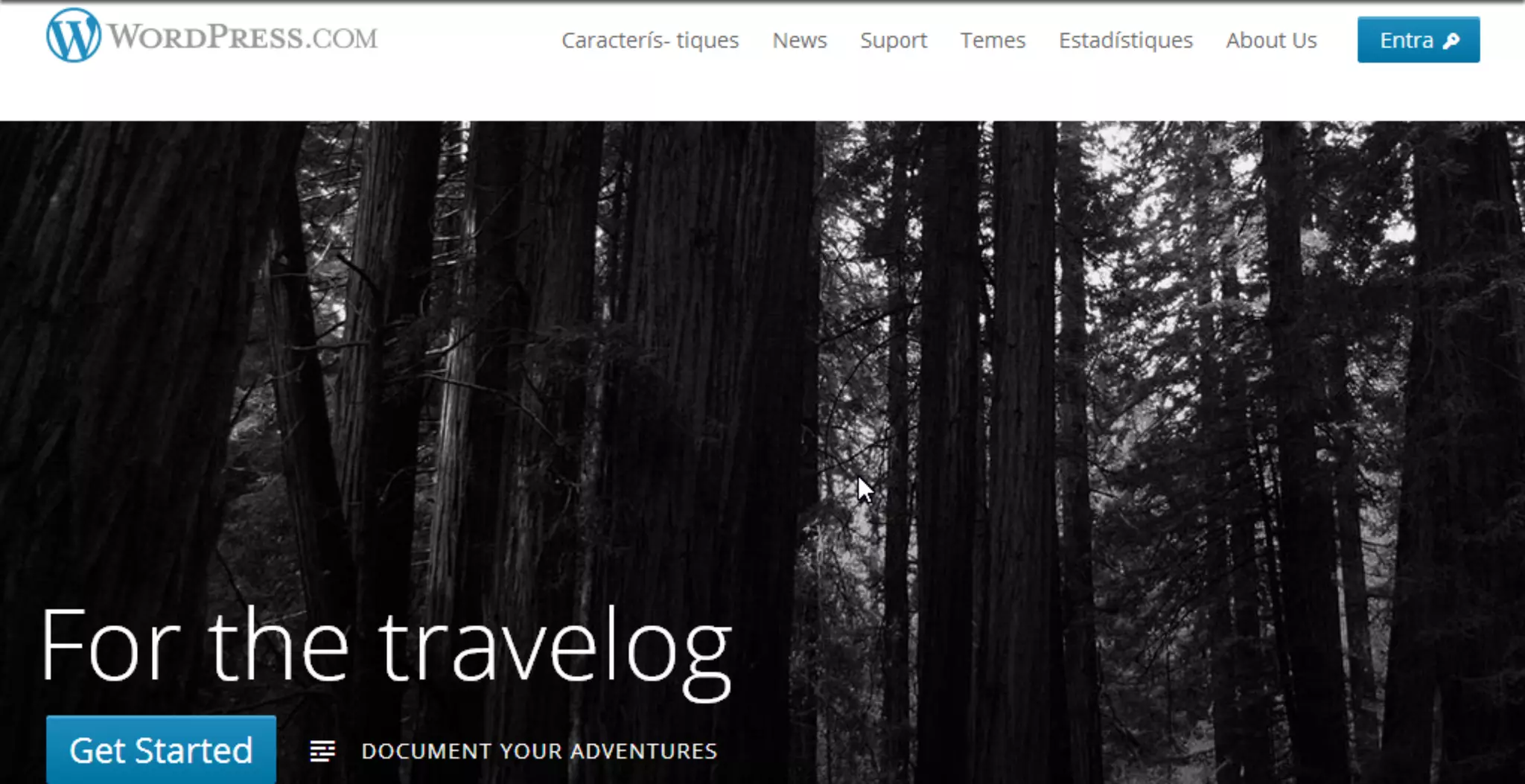Click the word Adventures in the caption
This screenshot has width=1525, height=784.
pos(643,751)
